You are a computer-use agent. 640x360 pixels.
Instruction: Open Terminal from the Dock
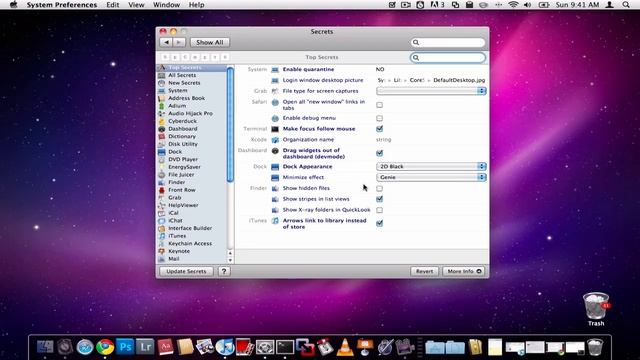(x=285, y=347)
